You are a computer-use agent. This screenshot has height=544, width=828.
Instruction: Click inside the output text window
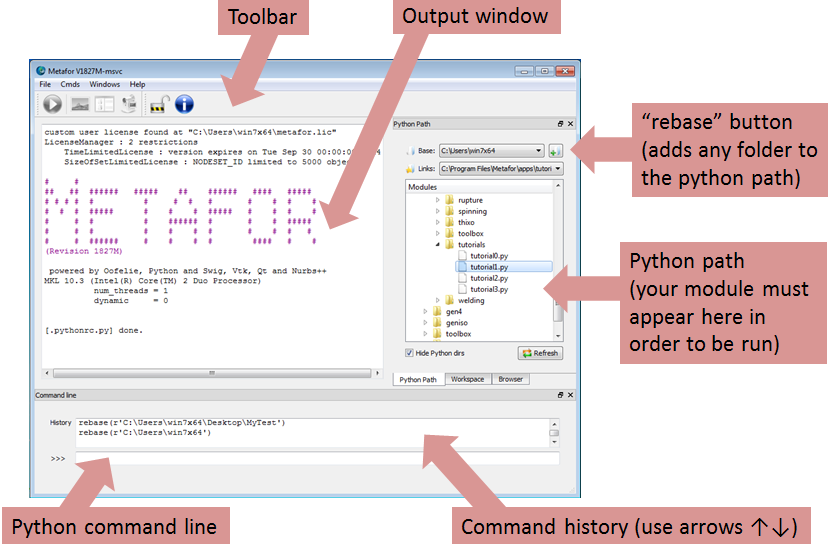[212, 246]
